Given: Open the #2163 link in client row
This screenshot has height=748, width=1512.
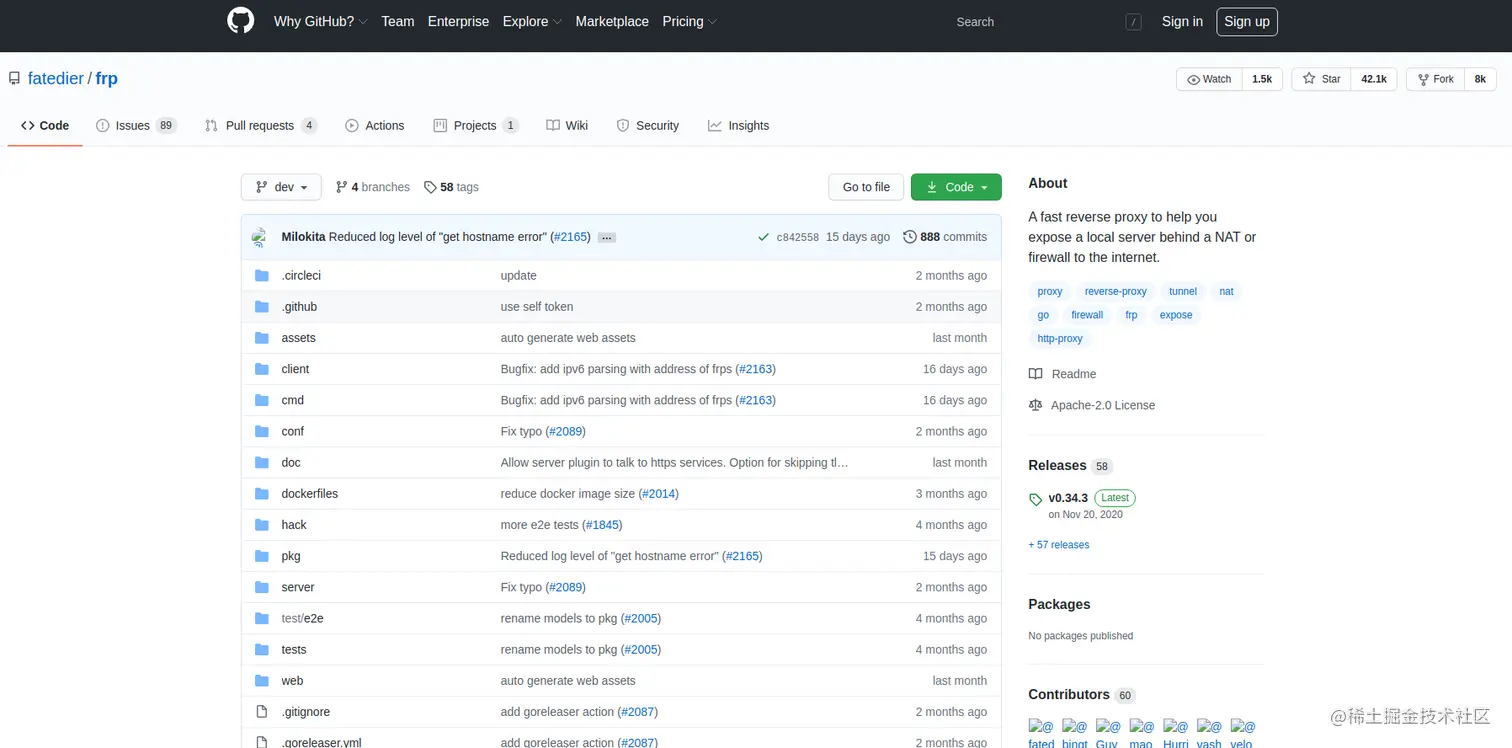Looking at the screenshot, I should (x=755, y=369).
